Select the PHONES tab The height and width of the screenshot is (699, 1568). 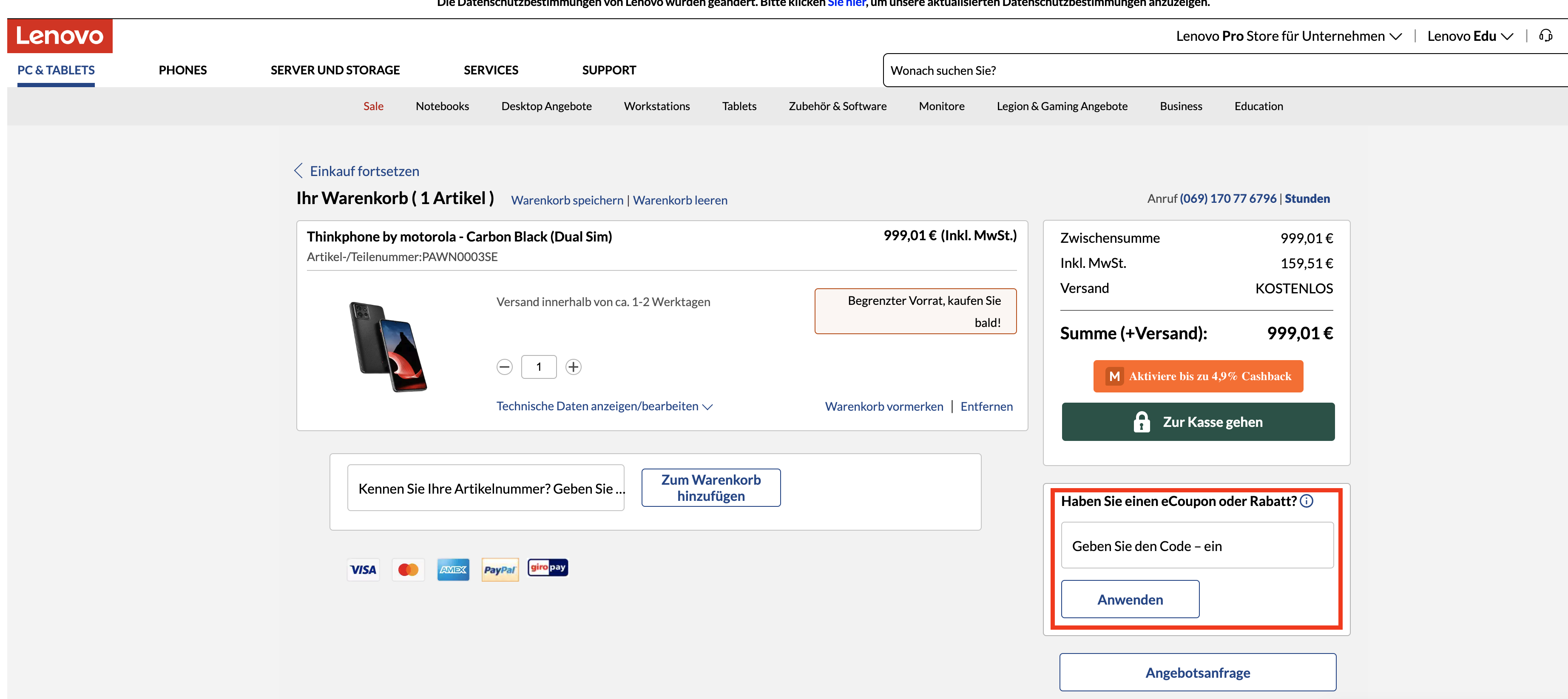(x=182, y=70)
